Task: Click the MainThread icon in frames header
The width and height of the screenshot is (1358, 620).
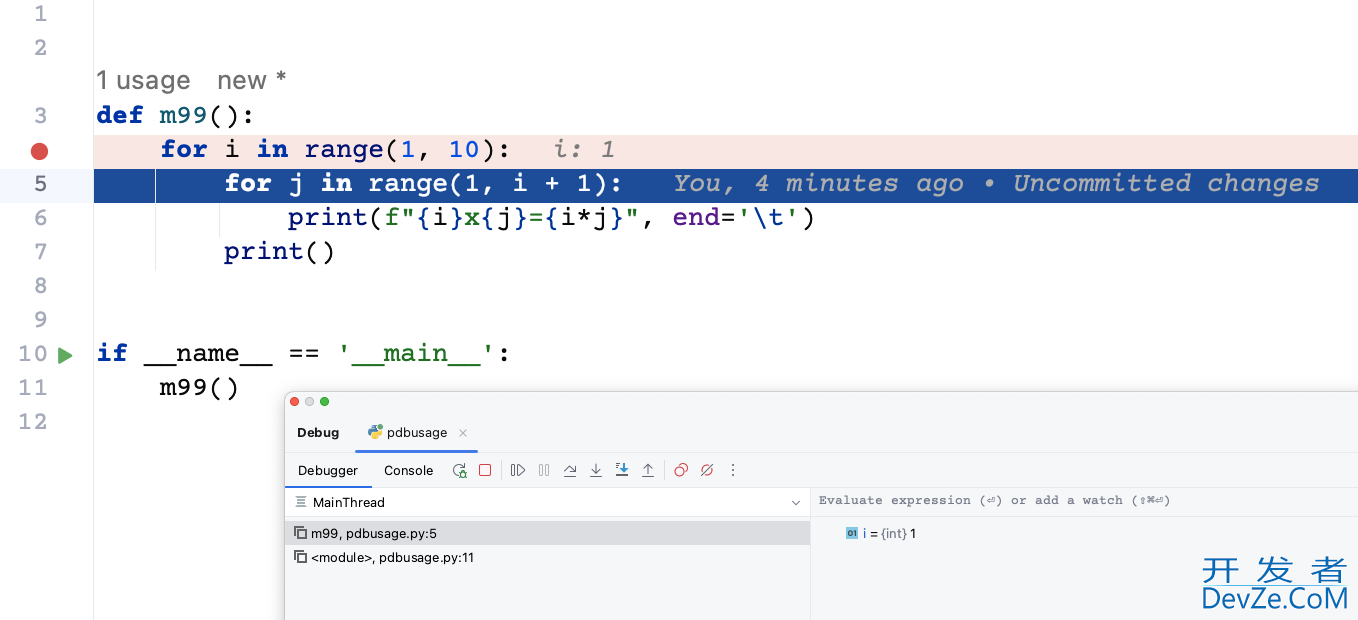Action: (301, 502)
